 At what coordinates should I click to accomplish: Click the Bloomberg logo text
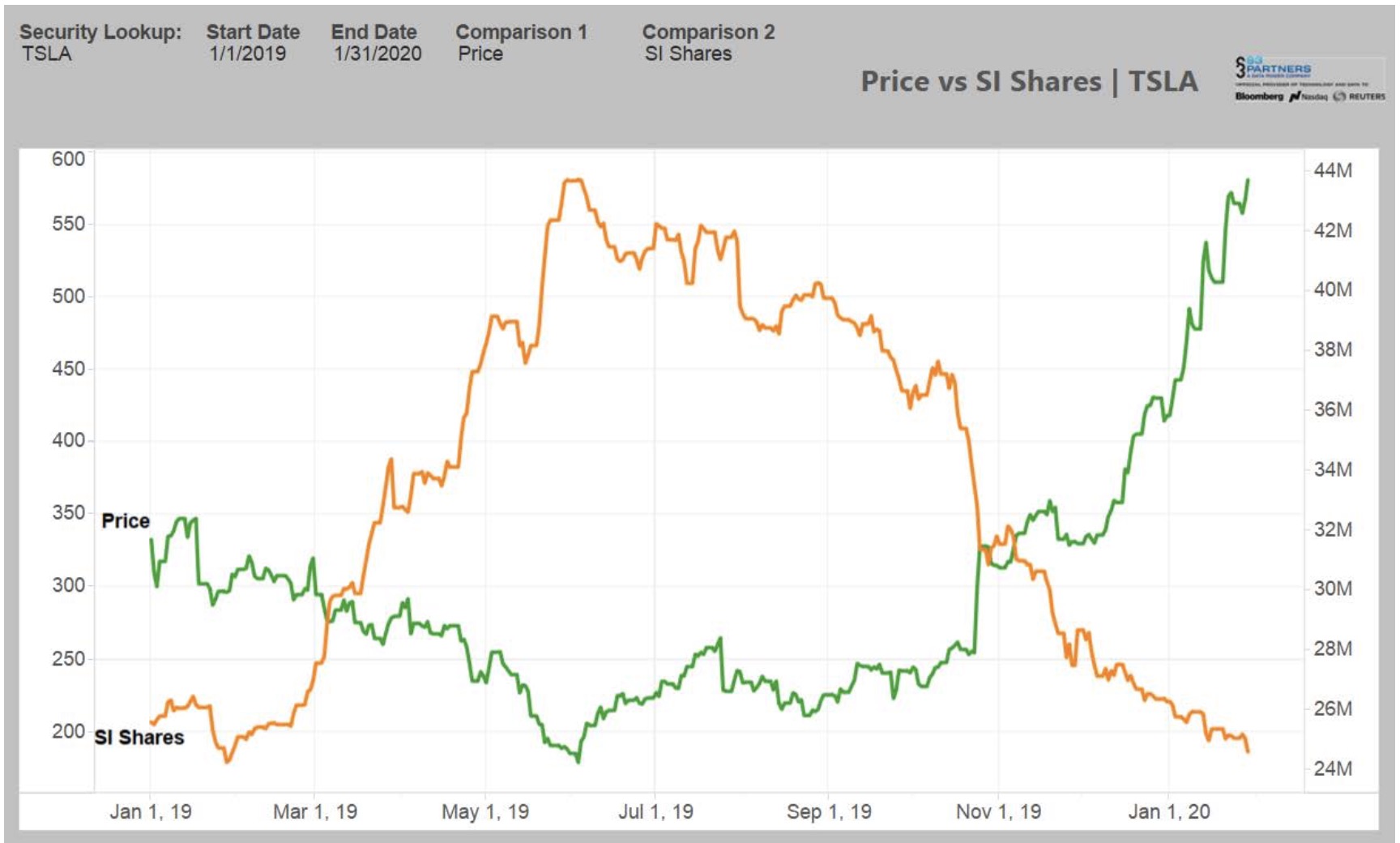click(1259, 96)
